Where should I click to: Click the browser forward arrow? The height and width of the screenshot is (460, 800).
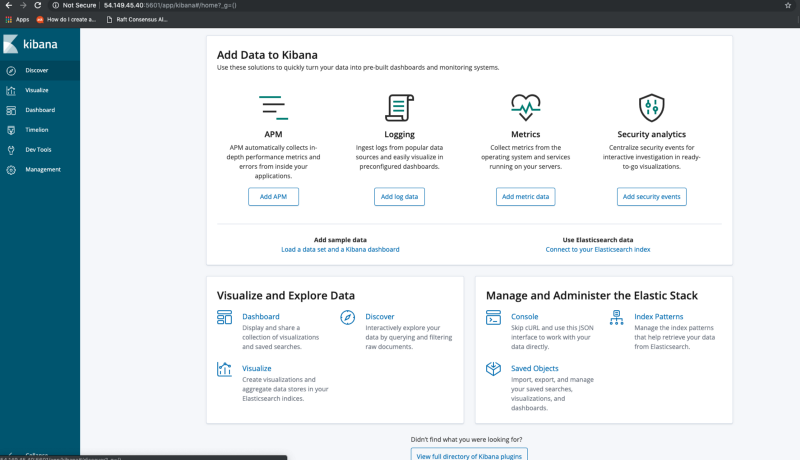point(23,5)
